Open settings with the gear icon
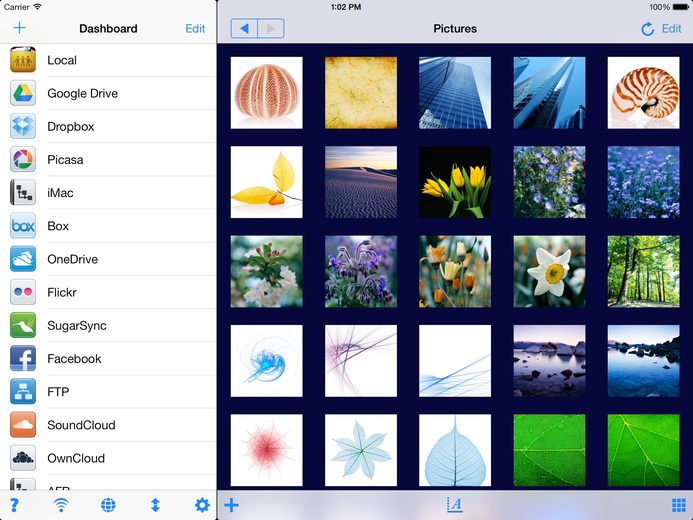Viewport: 693px width, 520px height. (202, 505)
